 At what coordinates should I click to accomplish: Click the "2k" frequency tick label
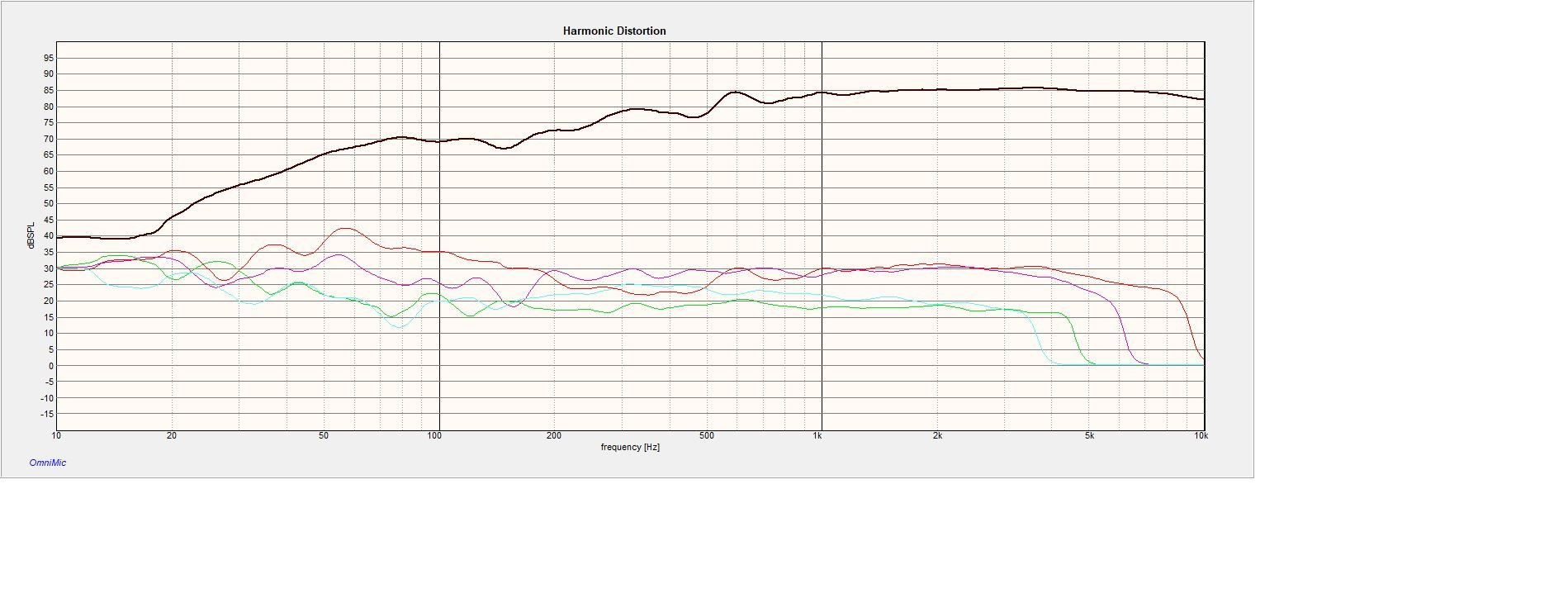coord(937,436)
